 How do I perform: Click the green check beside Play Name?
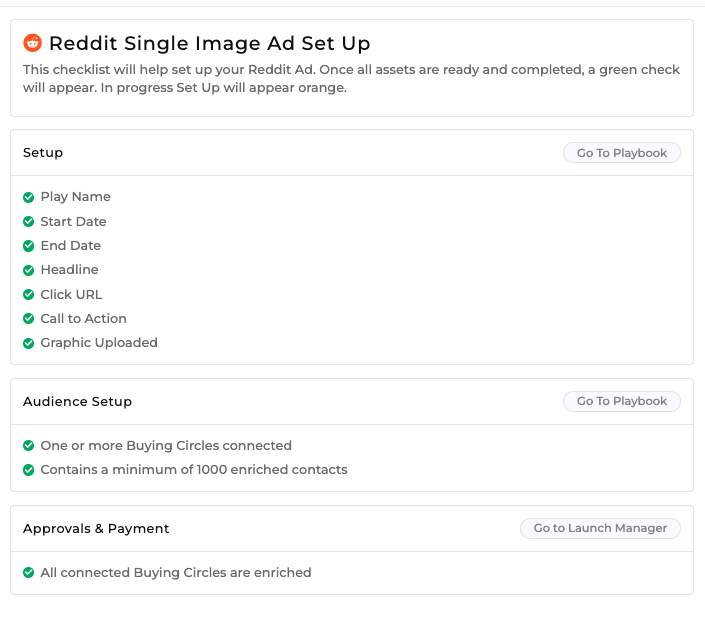pos(28,197)
